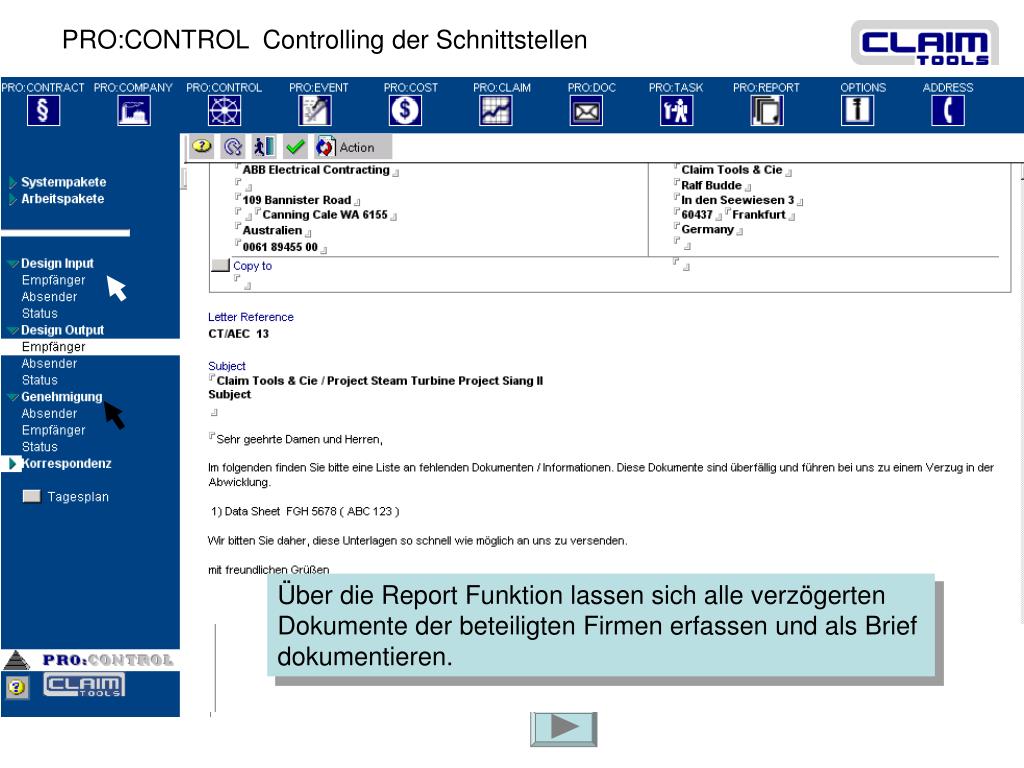This screenshot has height=768, width=1024.
Task: Open the PRO:TASK people icon
Action: [x=677, y=110]
